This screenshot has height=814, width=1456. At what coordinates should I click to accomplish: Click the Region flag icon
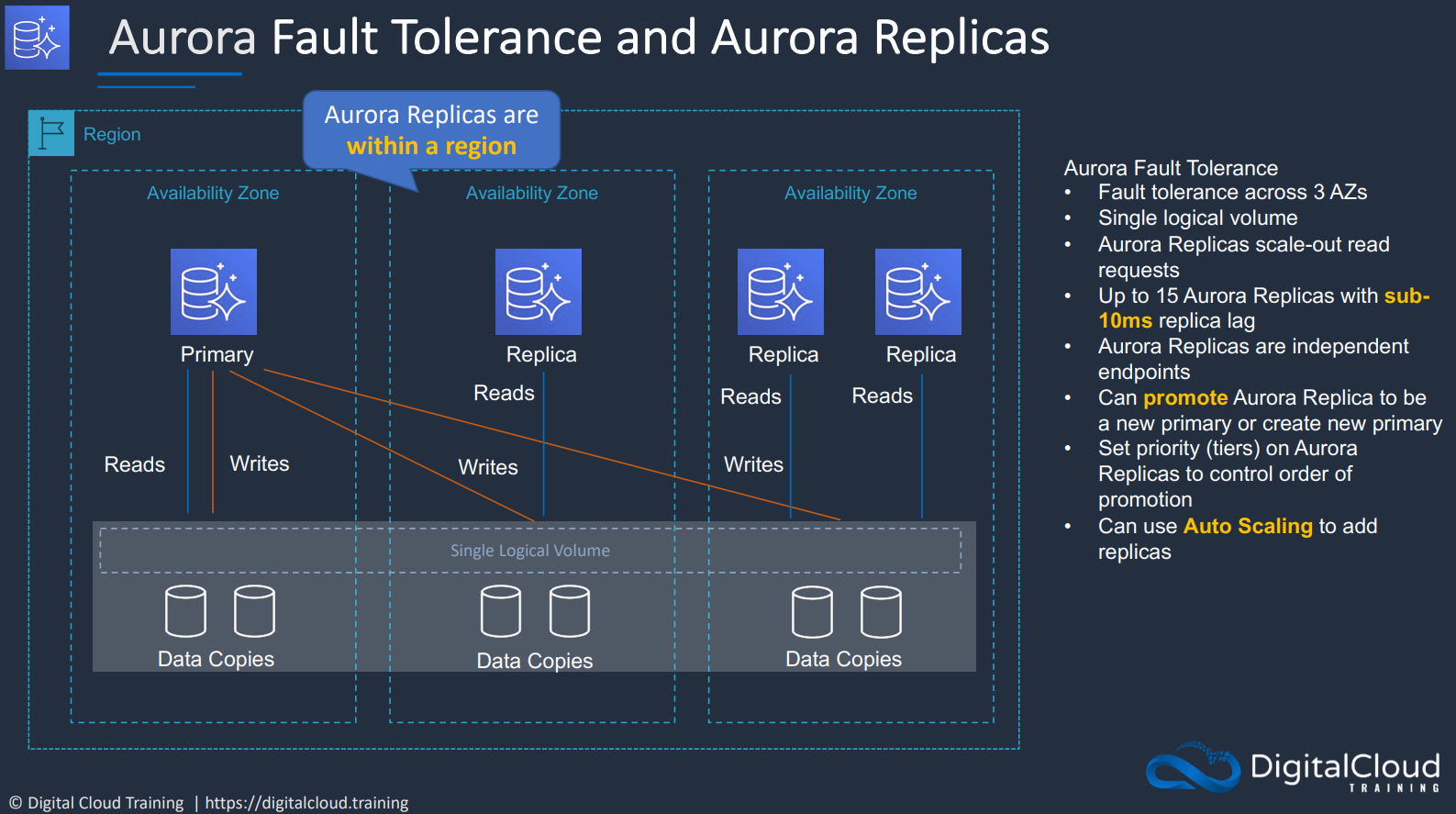tap(51, 133)
